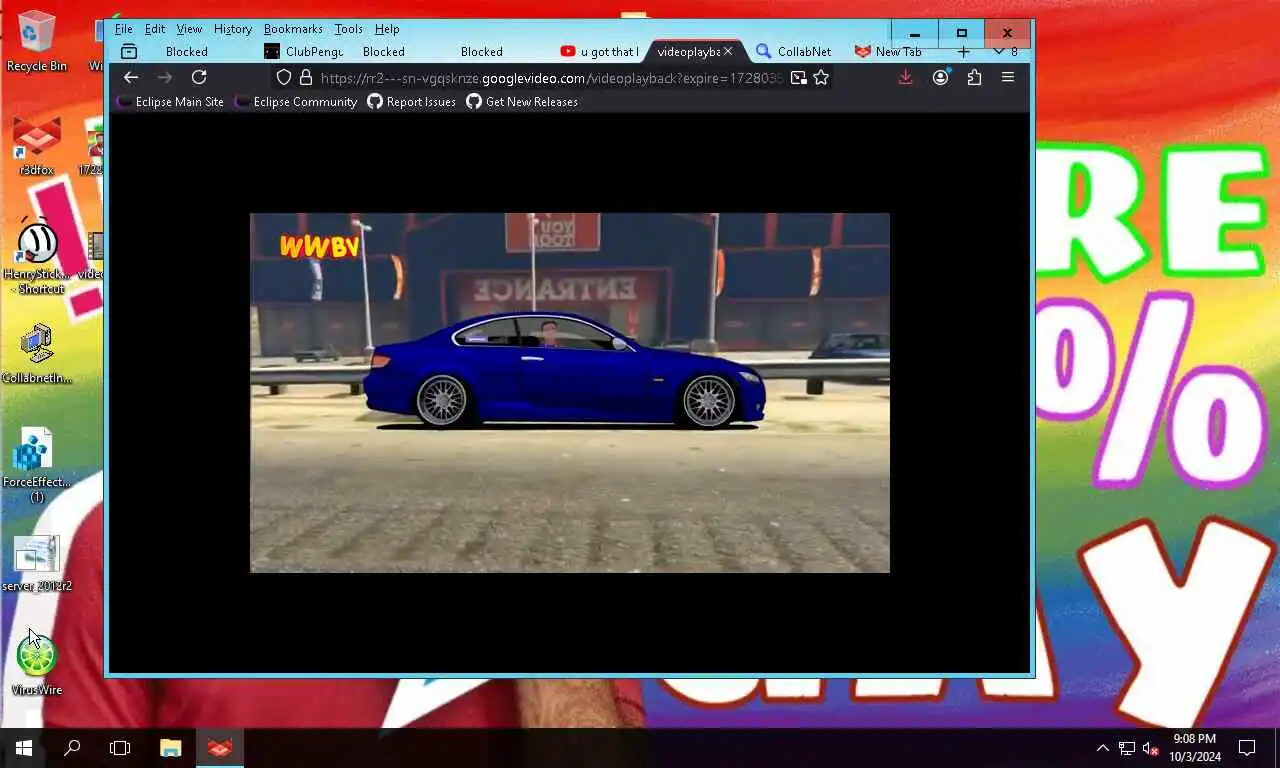The image size is (1280, 768).
Task: Open the History menu
Action: (233, 29)
